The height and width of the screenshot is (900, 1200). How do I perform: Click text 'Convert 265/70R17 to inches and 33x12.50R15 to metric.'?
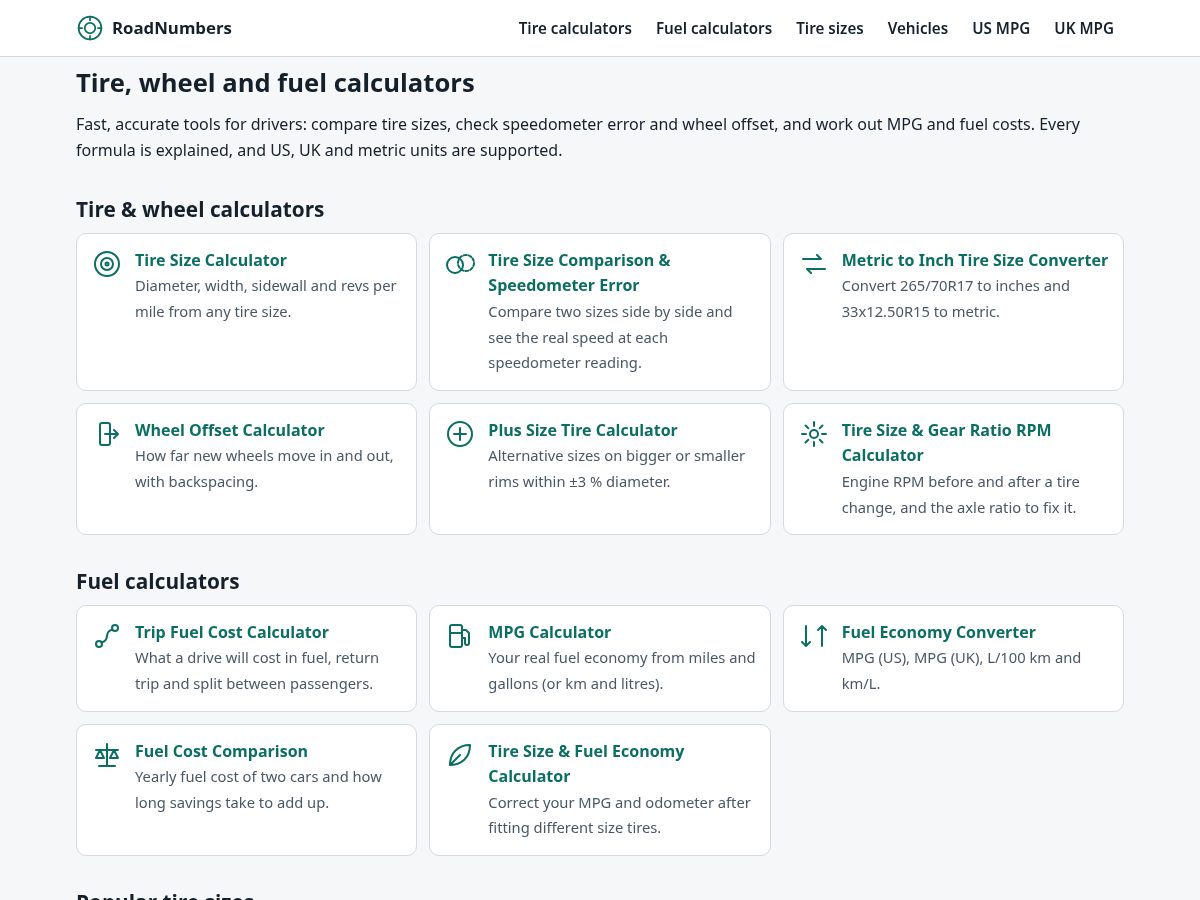pyautogui.click(x=956, y=299)
